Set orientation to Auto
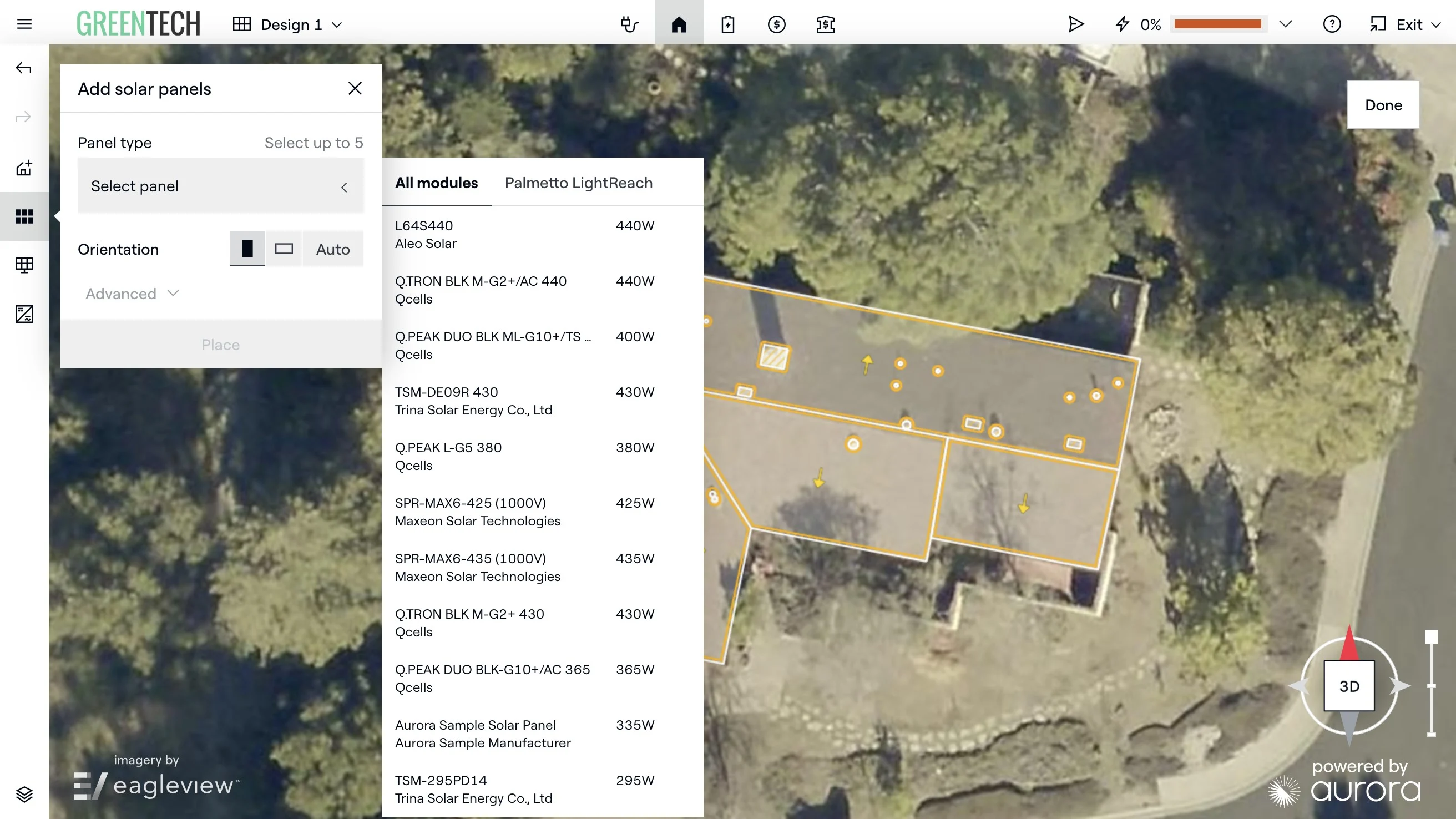The width and height of the screenshot is (1456, 819). tap(333, 249)
